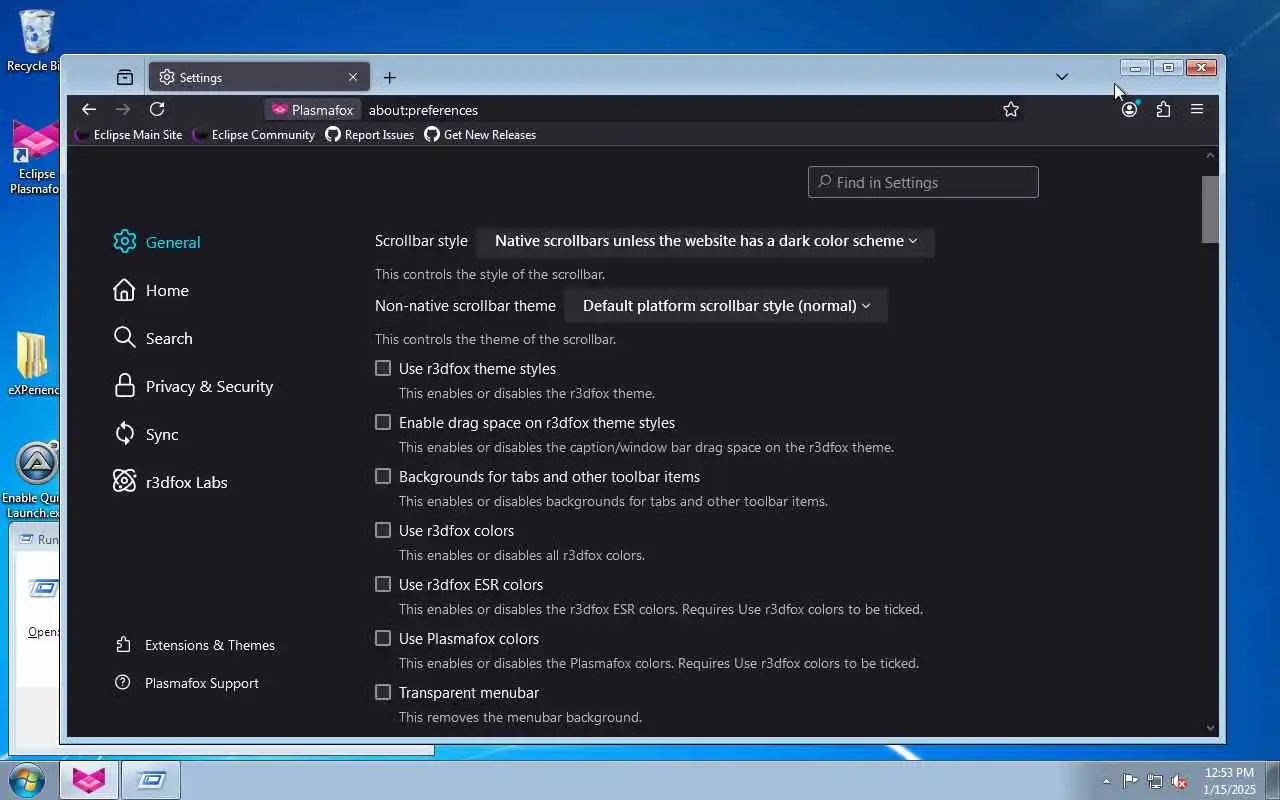This screenshot has height=800, width=1280.
Task: Open the hamburger application menu
Action: click(x=1197, y=109)
